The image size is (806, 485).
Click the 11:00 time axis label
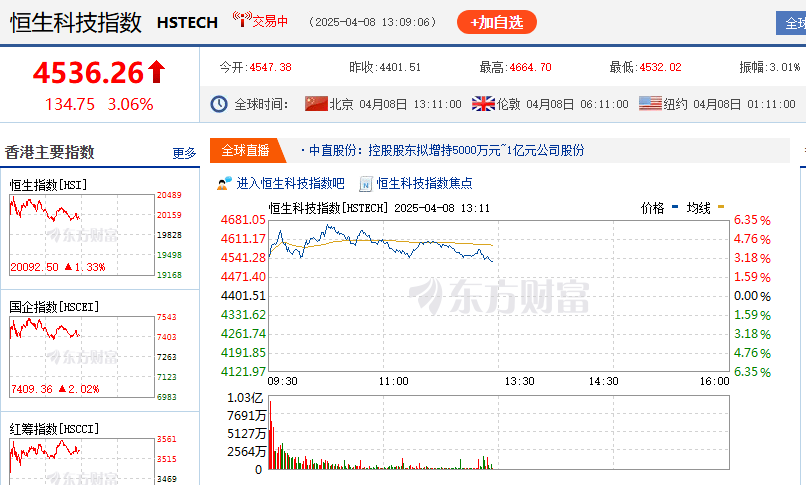pyautogui.click(x=393, y=381)
